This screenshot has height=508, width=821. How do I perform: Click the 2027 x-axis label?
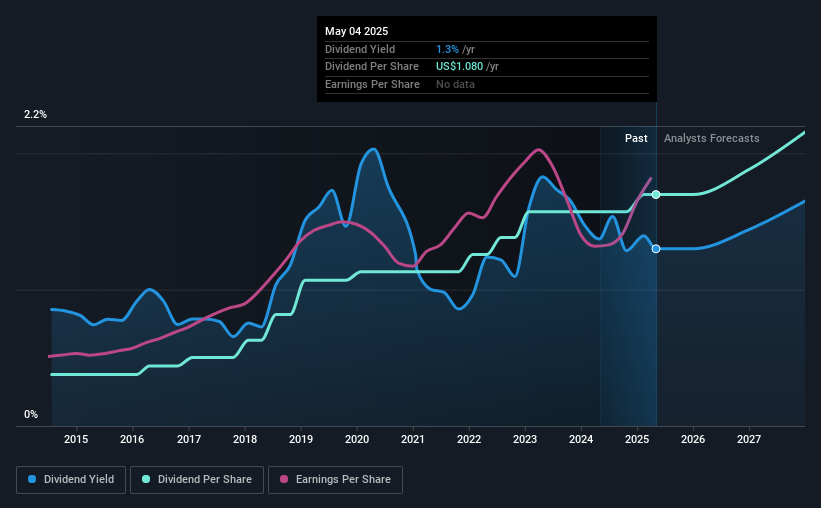pos(749,439)
